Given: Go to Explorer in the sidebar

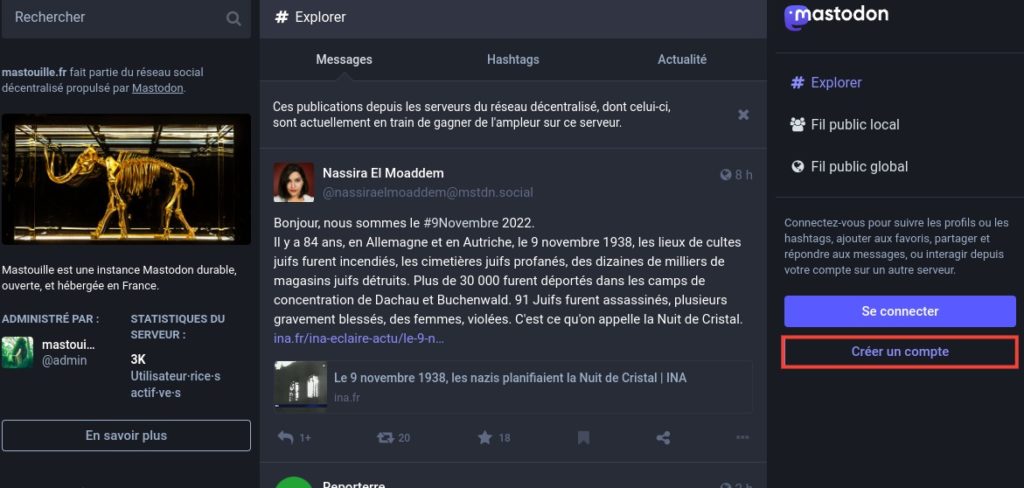Looking at the screenshot, I should (x=826, y=83).
